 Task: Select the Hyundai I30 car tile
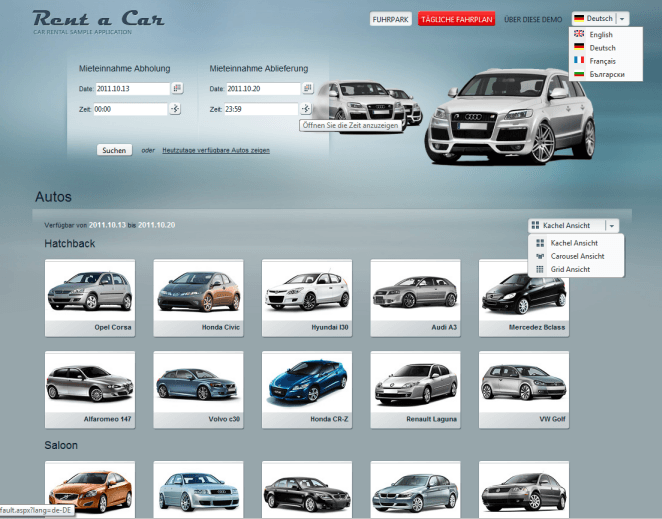point(307,298)
